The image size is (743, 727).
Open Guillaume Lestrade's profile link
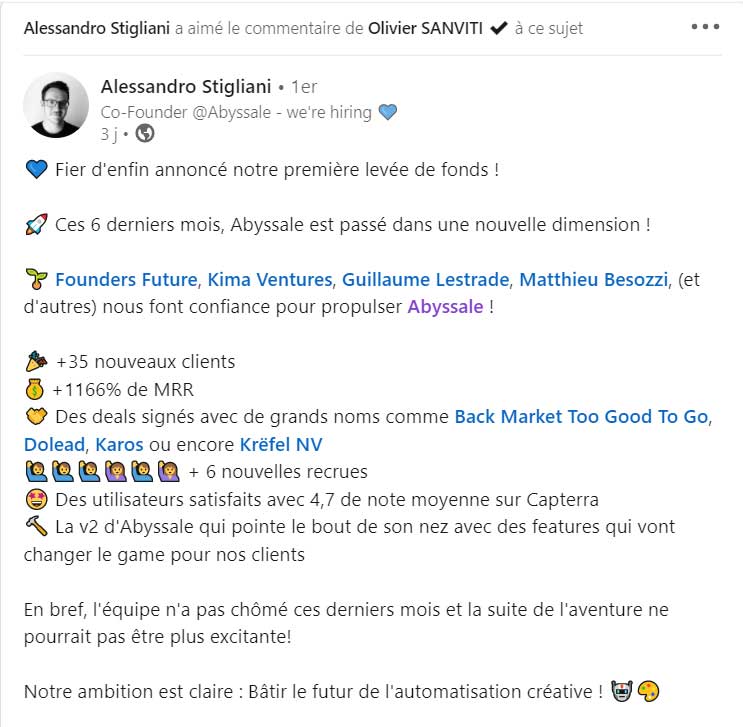click(426, 280)
